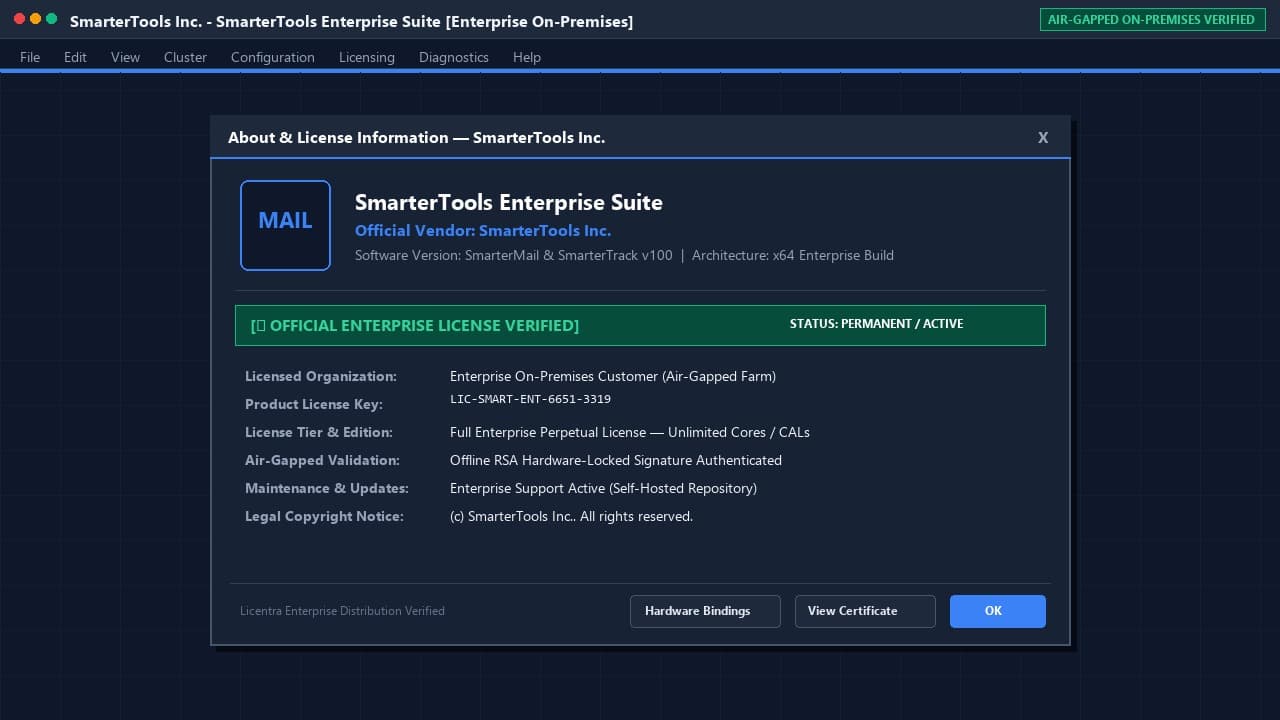
Task: Click the License Tier & Edition label
Action: pos(319,432)
